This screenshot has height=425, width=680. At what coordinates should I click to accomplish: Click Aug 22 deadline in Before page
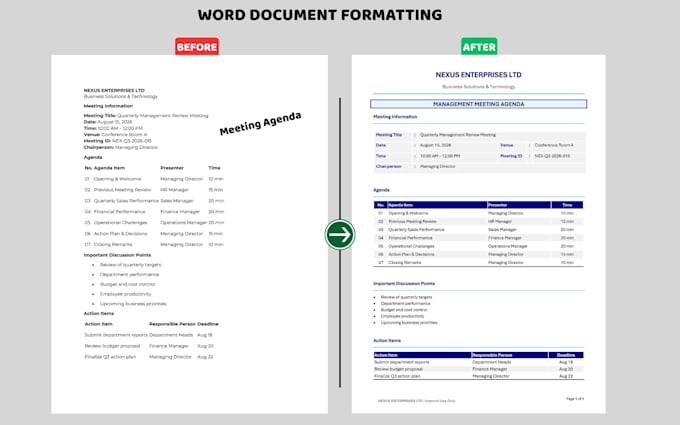point(205,357)
